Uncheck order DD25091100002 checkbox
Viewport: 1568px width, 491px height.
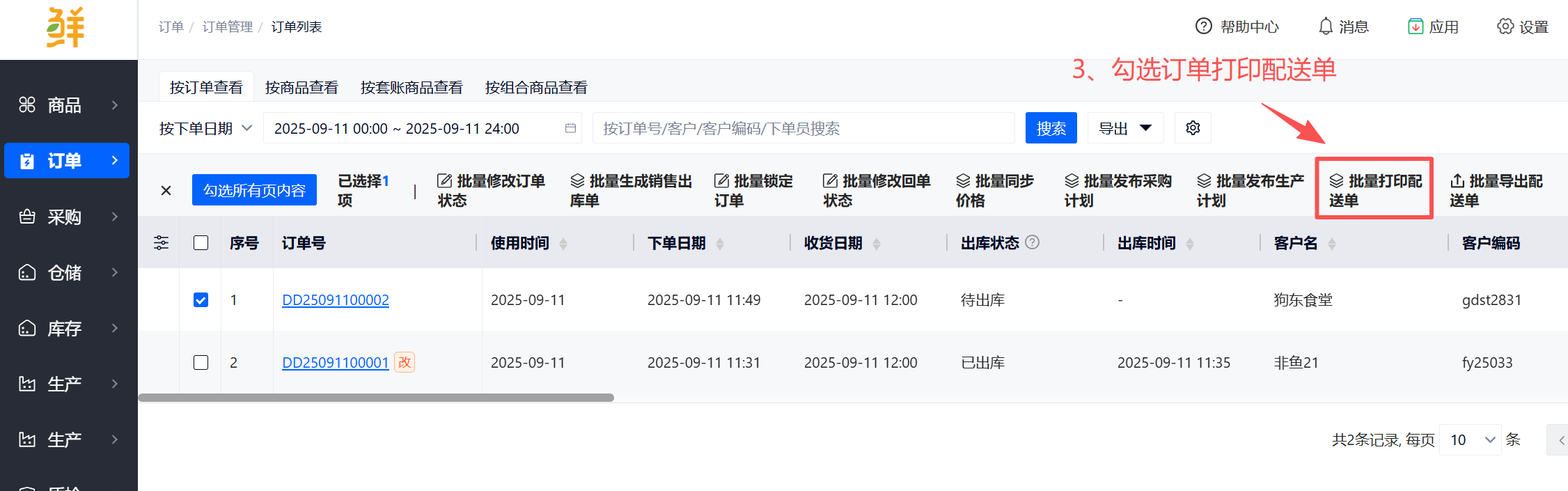[x=201, y=300]
